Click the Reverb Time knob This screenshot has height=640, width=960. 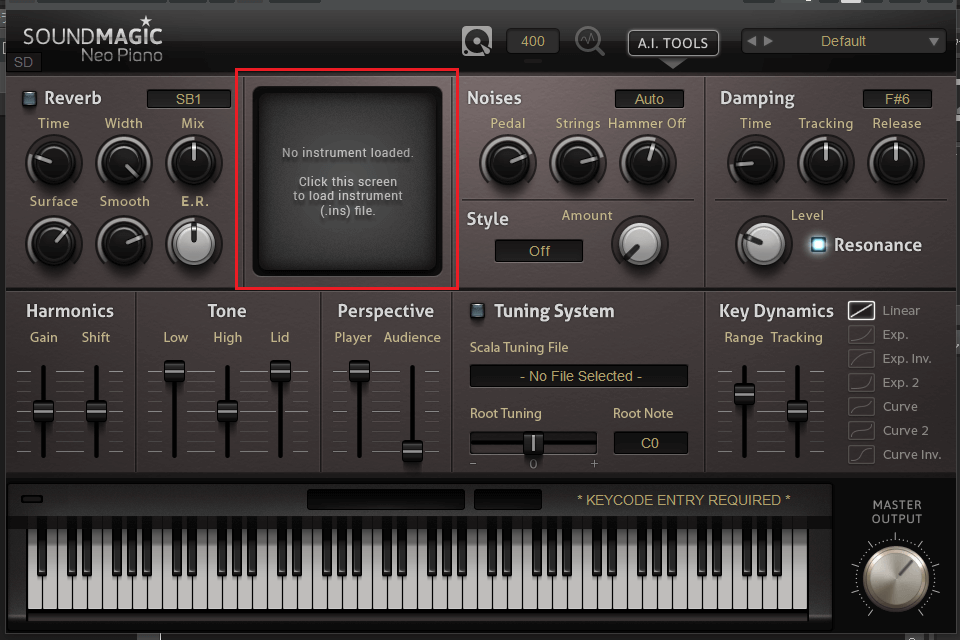(x=53, y=162)
